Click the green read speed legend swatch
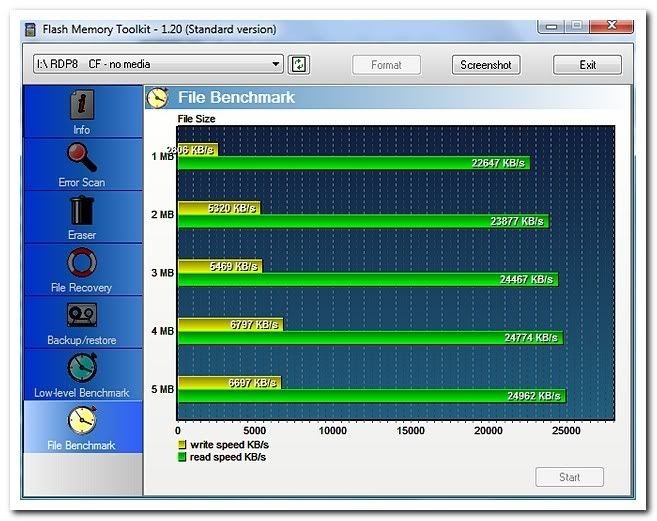 click(x=182, y=457)
